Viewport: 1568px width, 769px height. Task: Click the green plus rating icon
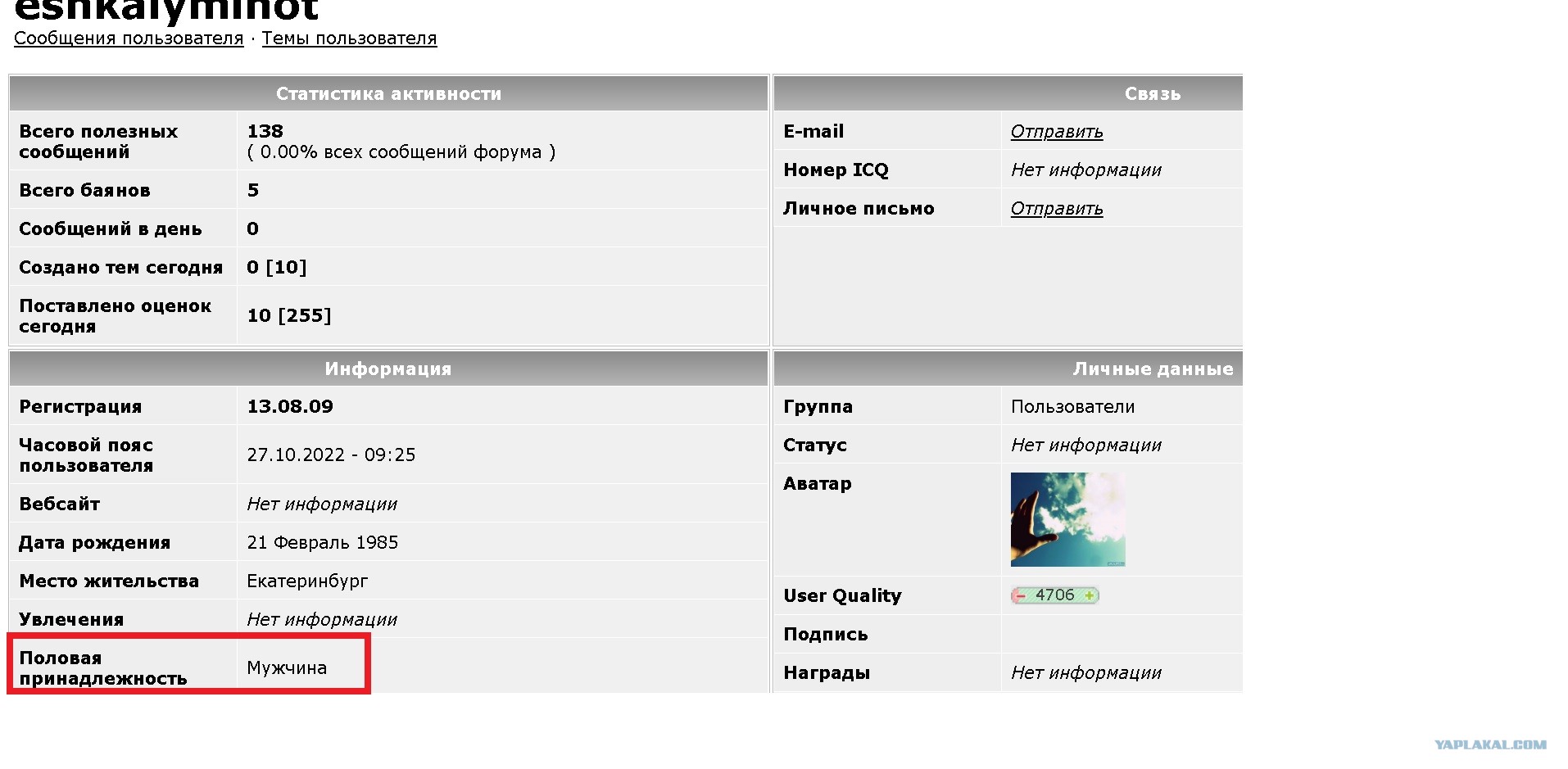coord(1090,595)
